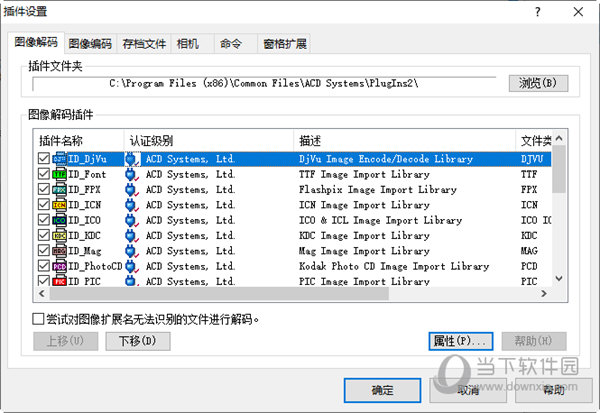600x413 pixels.
Task: Click certification plug icon in ID_PIC row
Action: [x=132, y=281]
